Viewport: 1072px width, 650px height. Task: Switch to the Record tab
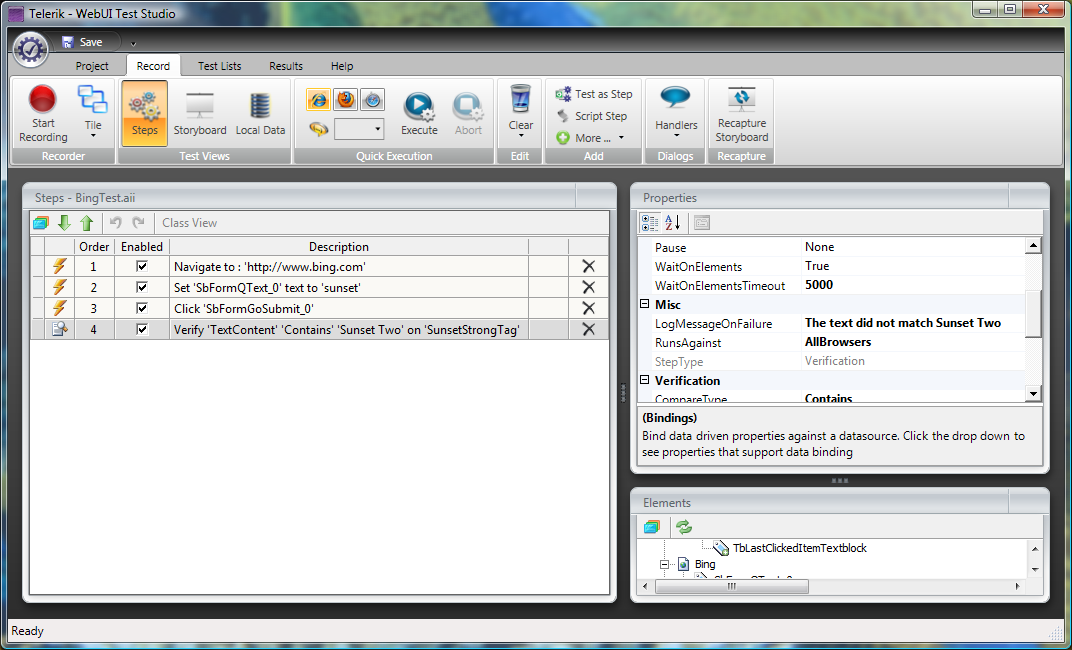pos(153,66)
